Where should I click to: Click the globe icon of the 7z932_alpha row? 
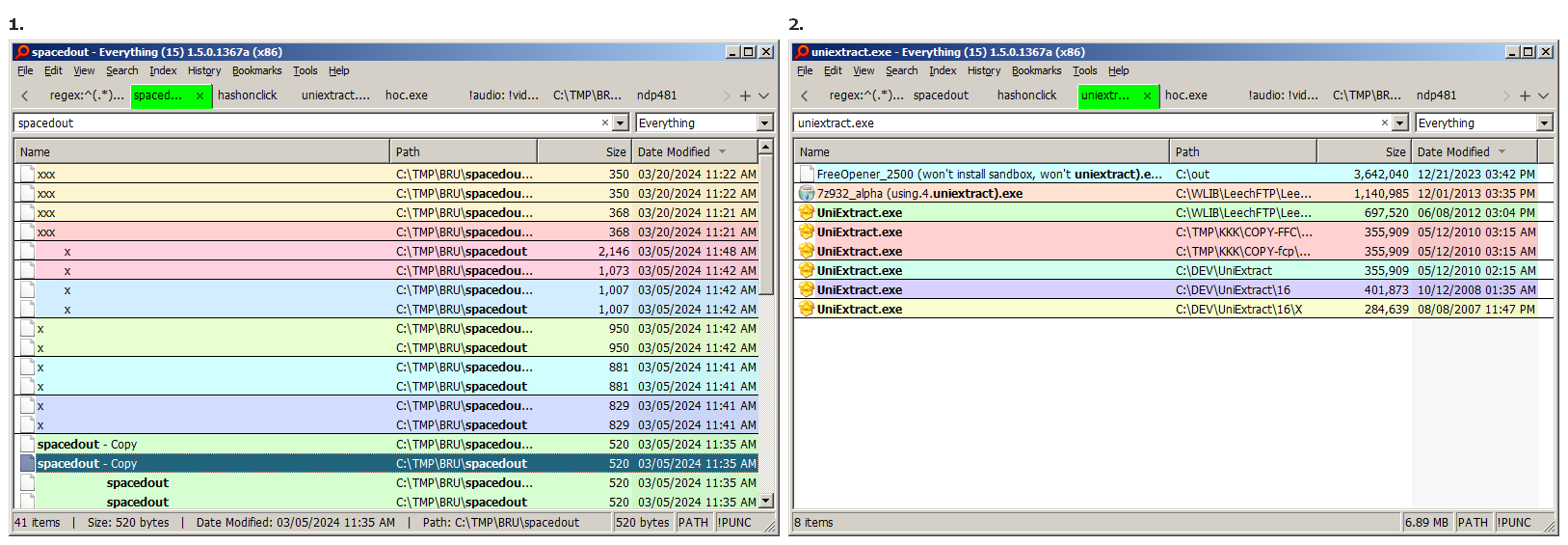coord(807,194)
